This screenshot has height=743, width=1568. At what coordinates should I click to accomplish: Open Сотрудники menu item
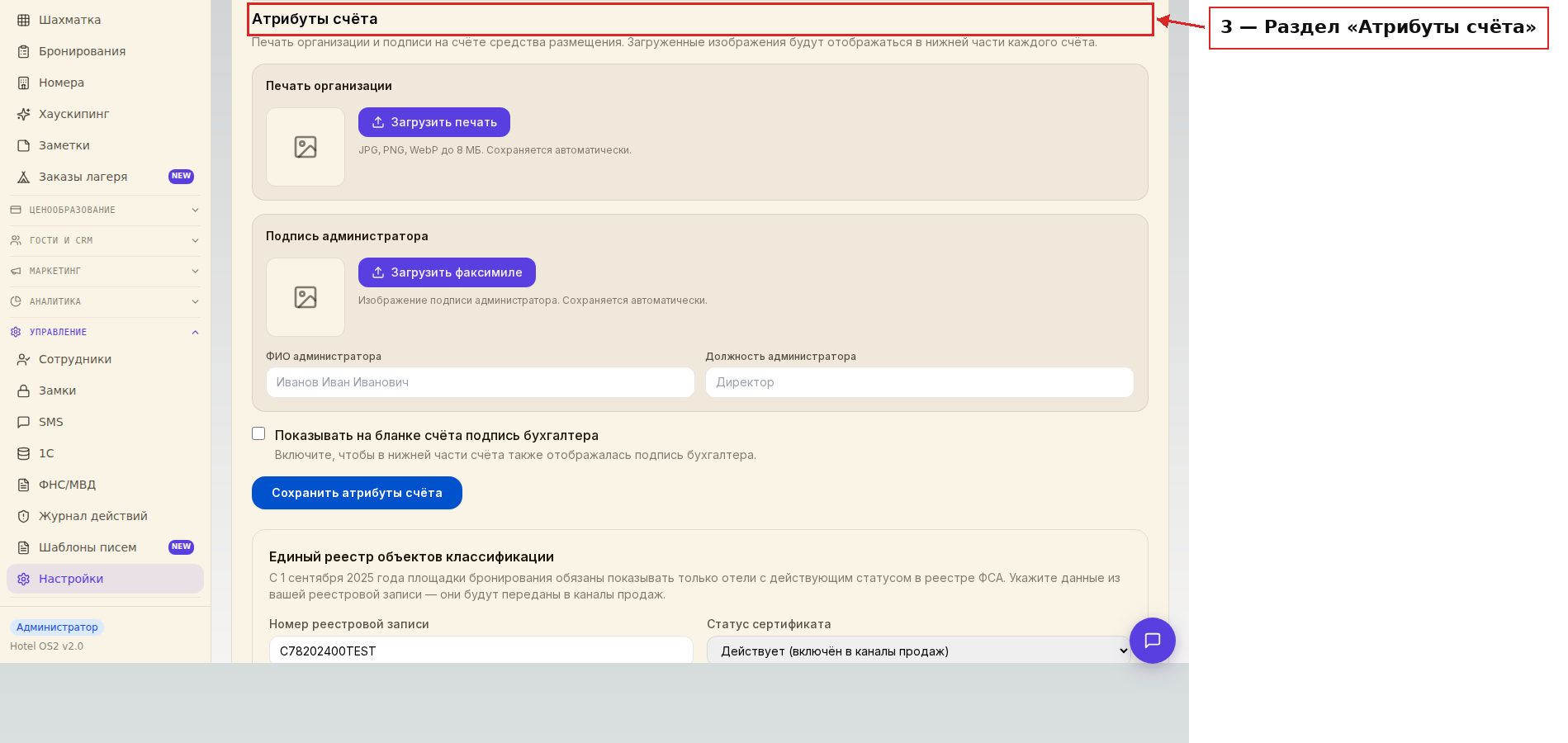[105, 359]
